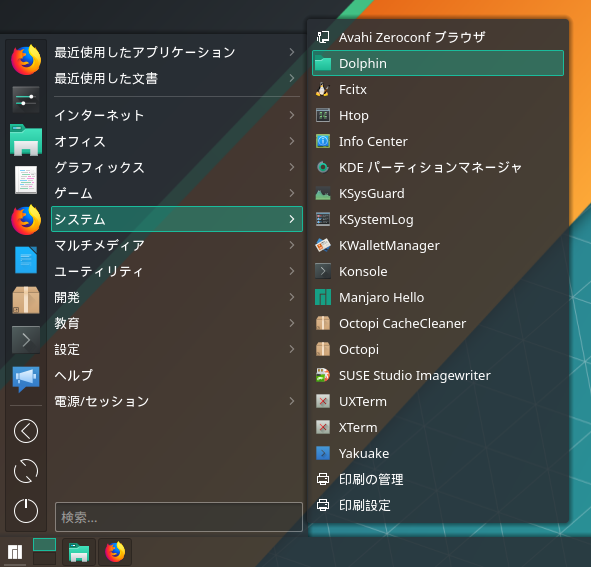
Task: Open Manjaro application launcher button in taskbar
Action: (15, 552)
